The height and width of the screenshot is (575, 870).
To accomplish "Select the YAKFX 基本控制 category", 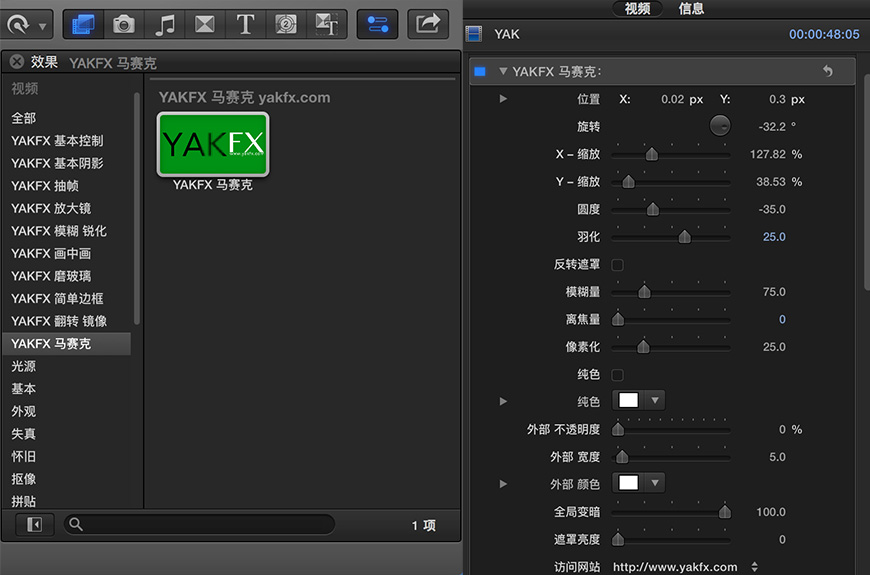I will coord(57,141).
